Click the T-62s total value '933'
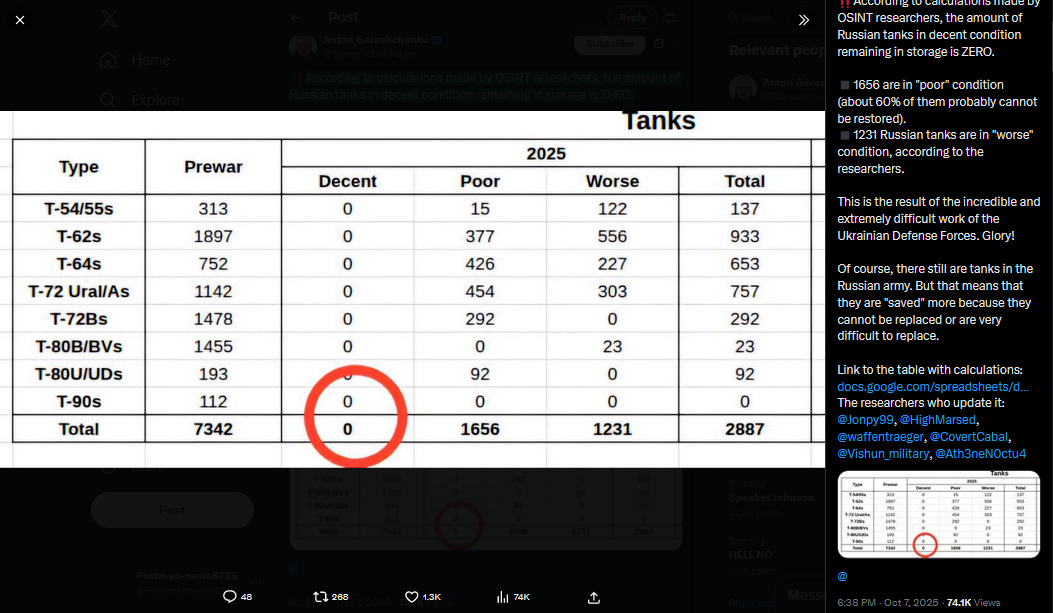 click(x=744, y=236)
